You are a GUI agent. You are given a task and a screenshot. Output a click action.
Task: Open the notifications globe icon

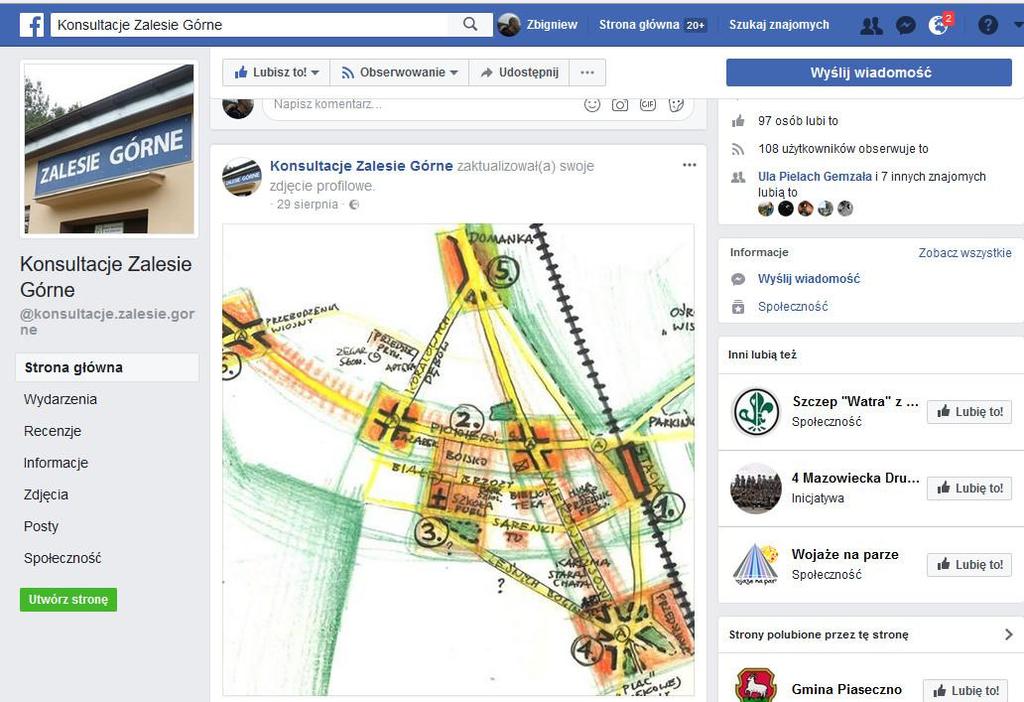point(939,25)
